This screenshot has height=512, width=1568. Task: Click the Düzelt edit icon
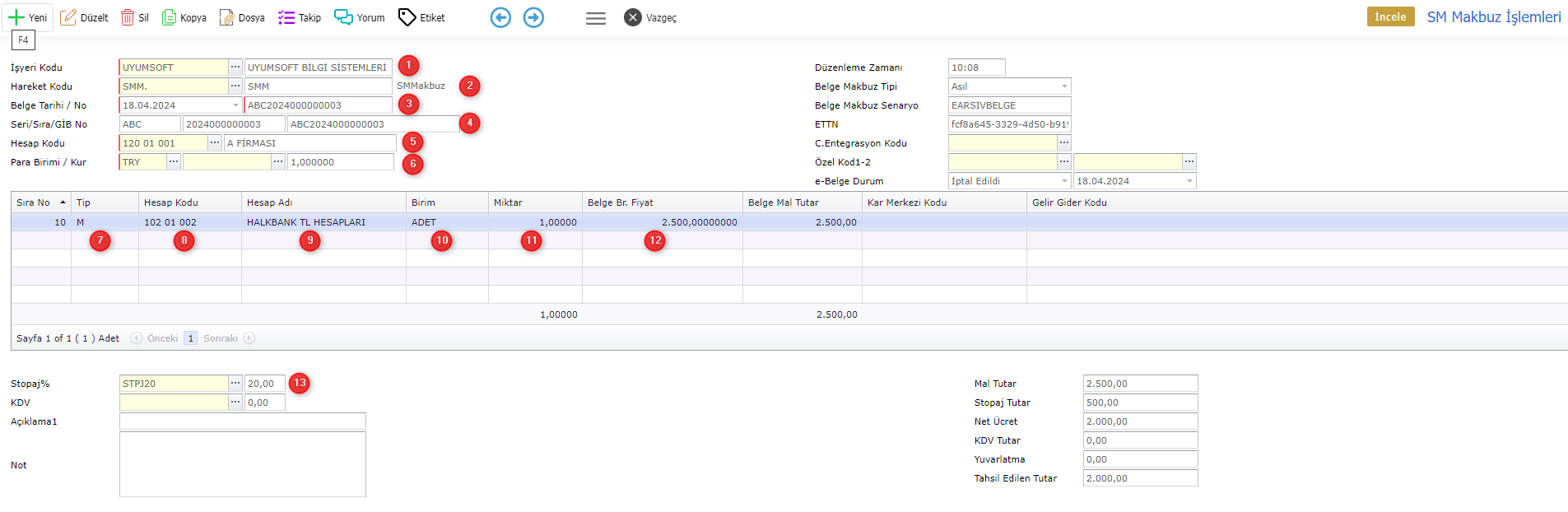click(68, 17)
